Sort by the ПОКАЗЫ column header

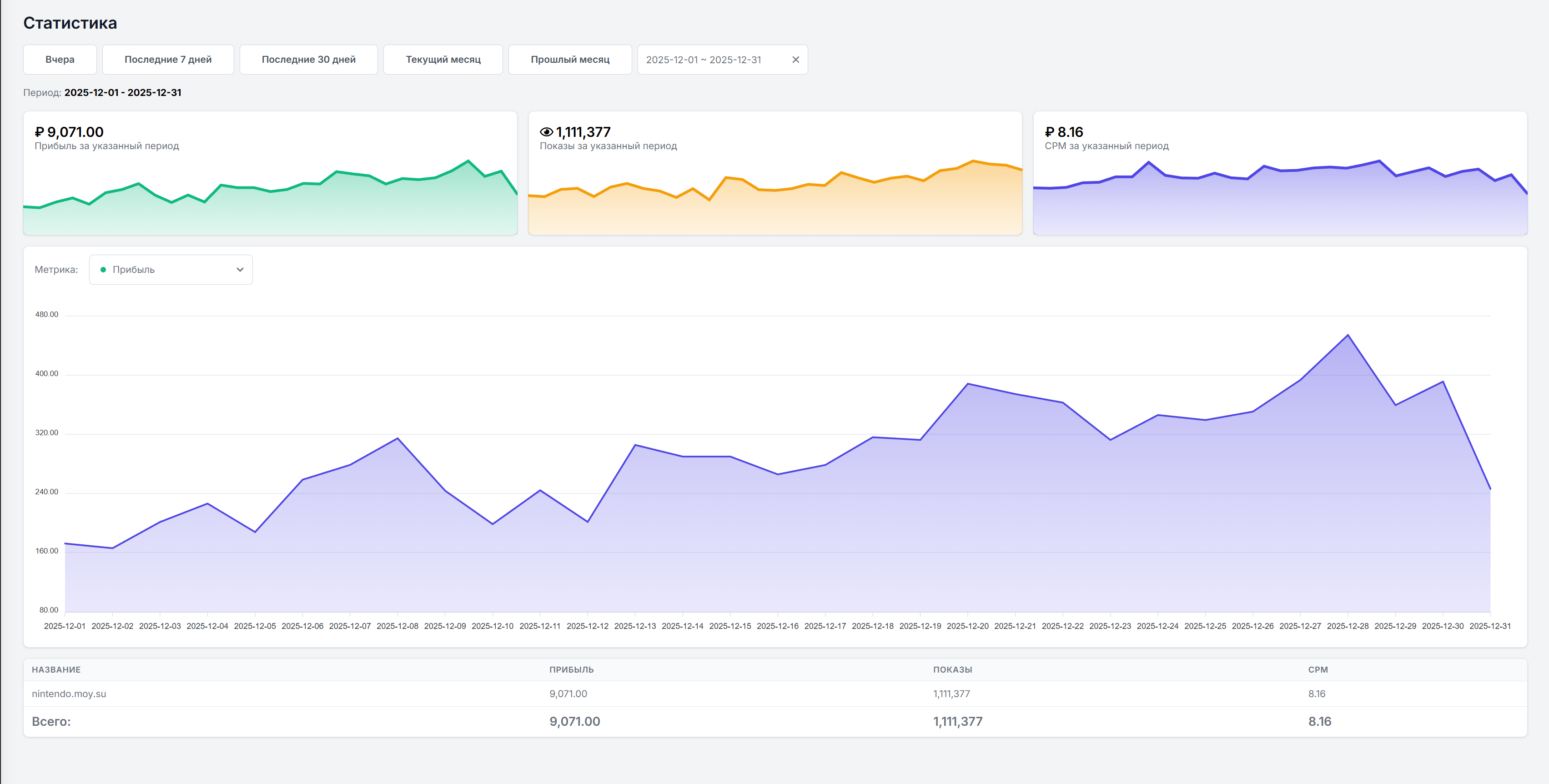[952, 670]
